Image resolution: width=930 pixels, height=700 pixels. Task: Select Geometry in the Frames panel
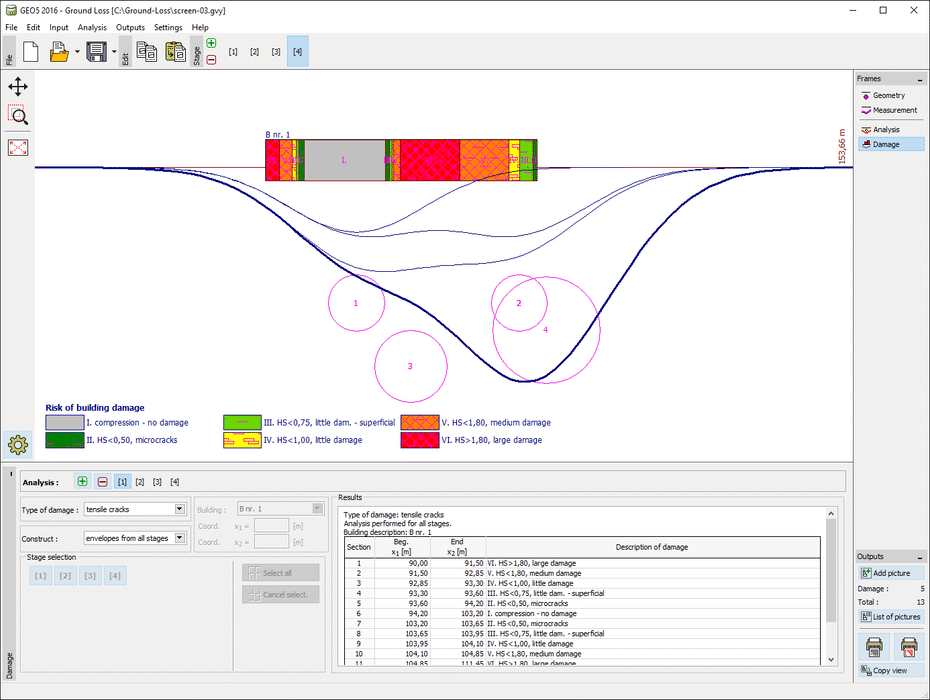(888, 95)
